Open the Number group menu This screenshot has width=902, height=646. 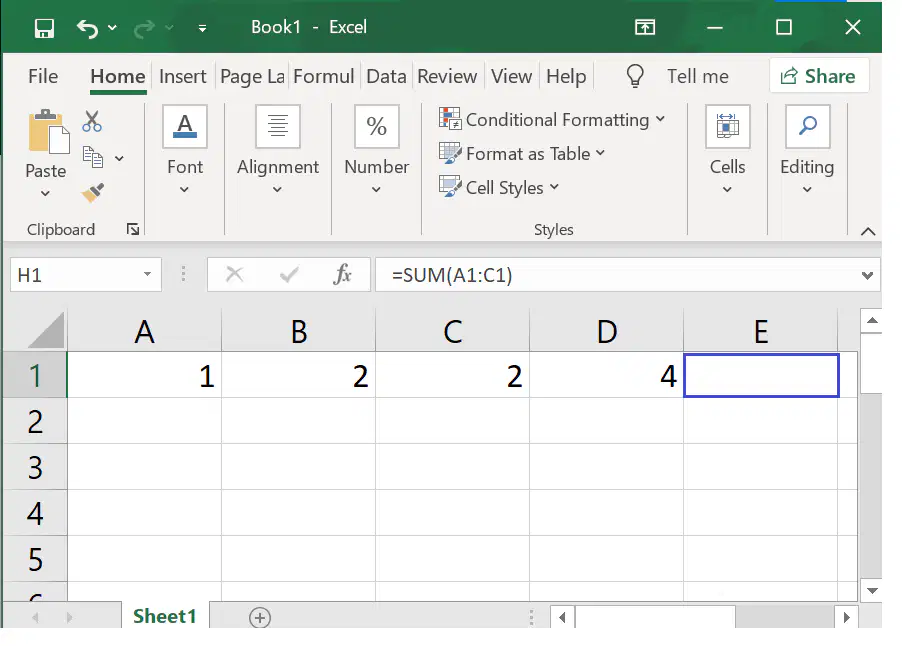point(376,151)
